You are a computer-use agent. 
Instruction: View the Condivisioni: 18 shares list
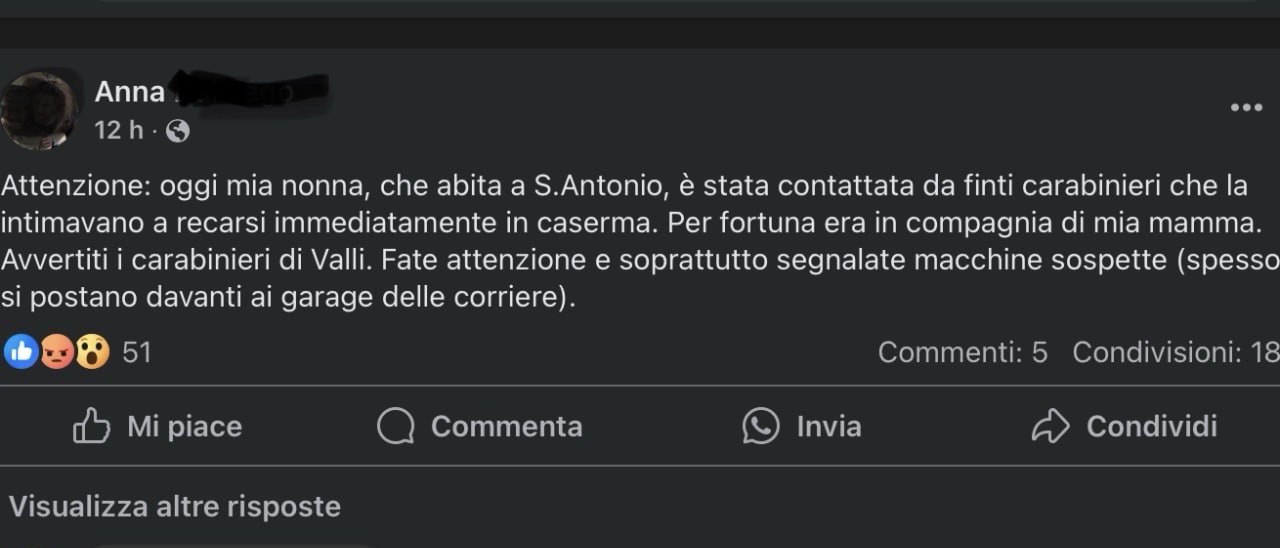coord(1175,352)
